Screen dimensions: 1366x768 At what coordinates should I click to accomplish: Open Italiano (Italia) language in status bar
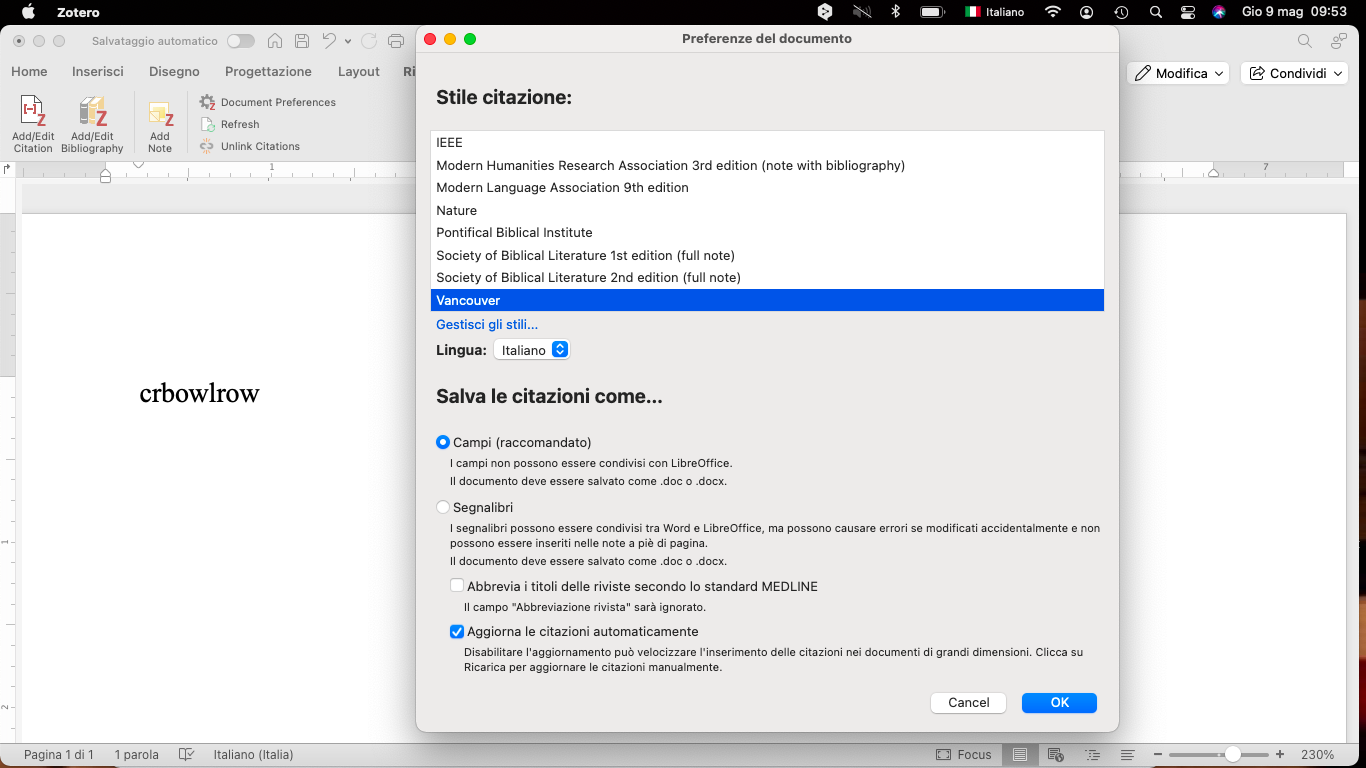click(253, 755)
